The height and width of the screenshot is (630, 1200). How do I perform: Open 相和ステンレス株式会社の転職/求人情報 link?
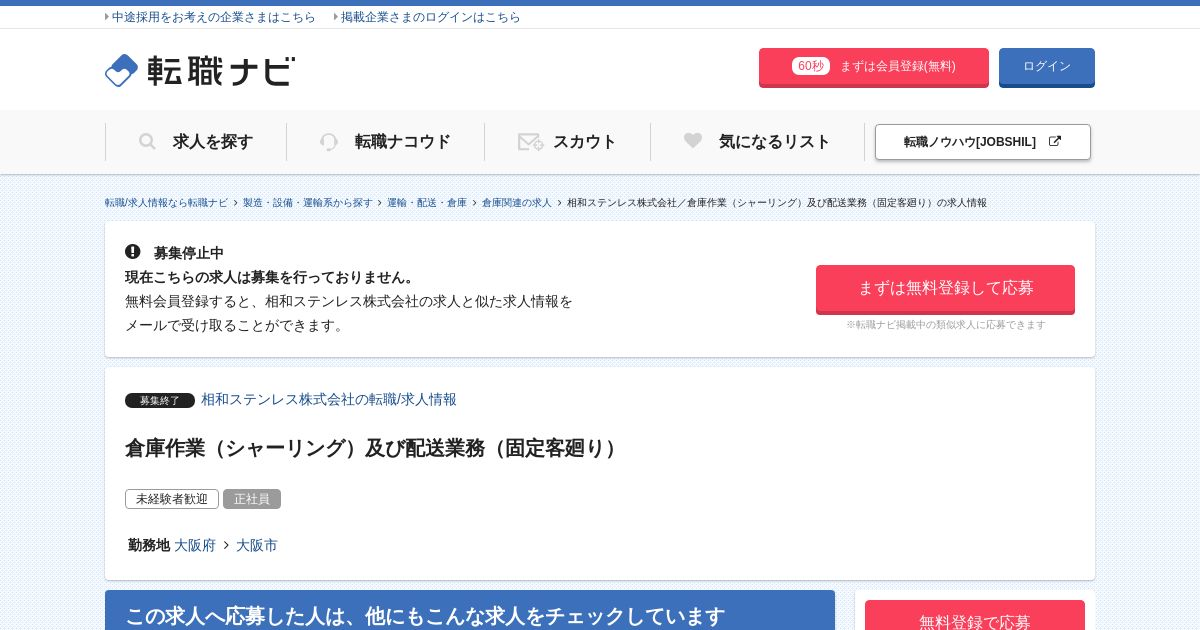coord(329,399)
